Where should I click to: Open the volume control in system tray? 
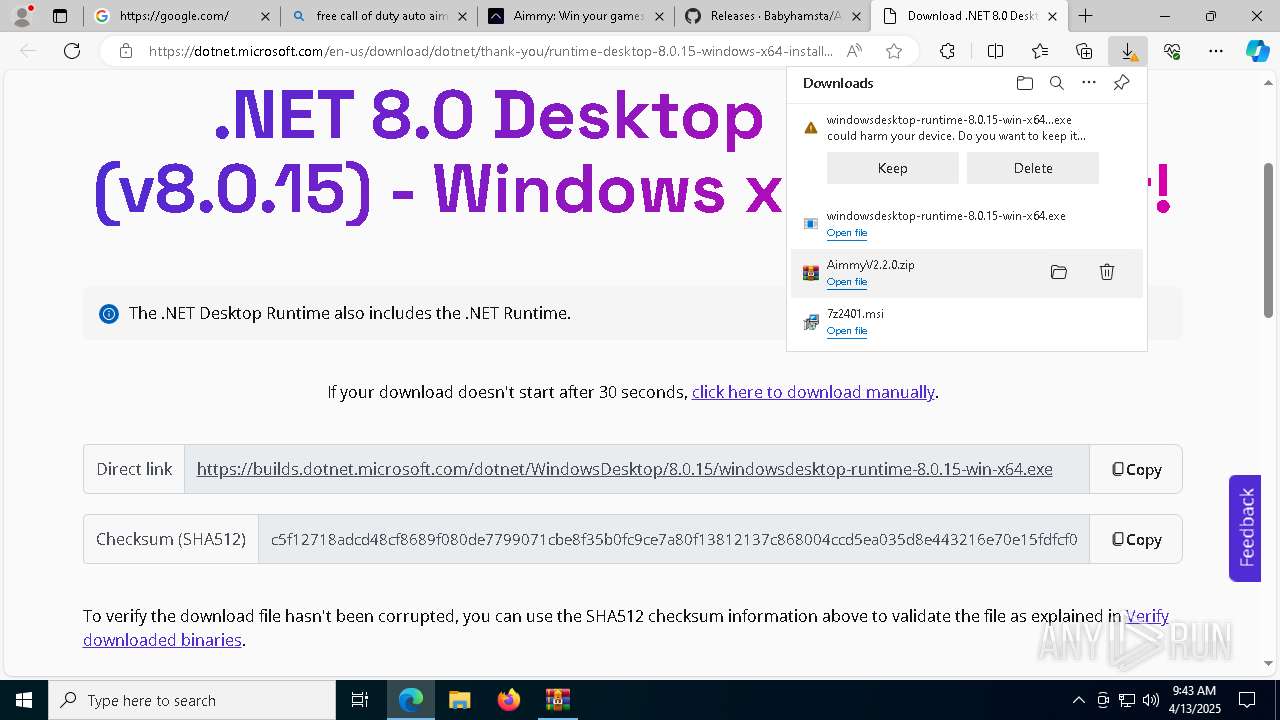coord(1151,700)
